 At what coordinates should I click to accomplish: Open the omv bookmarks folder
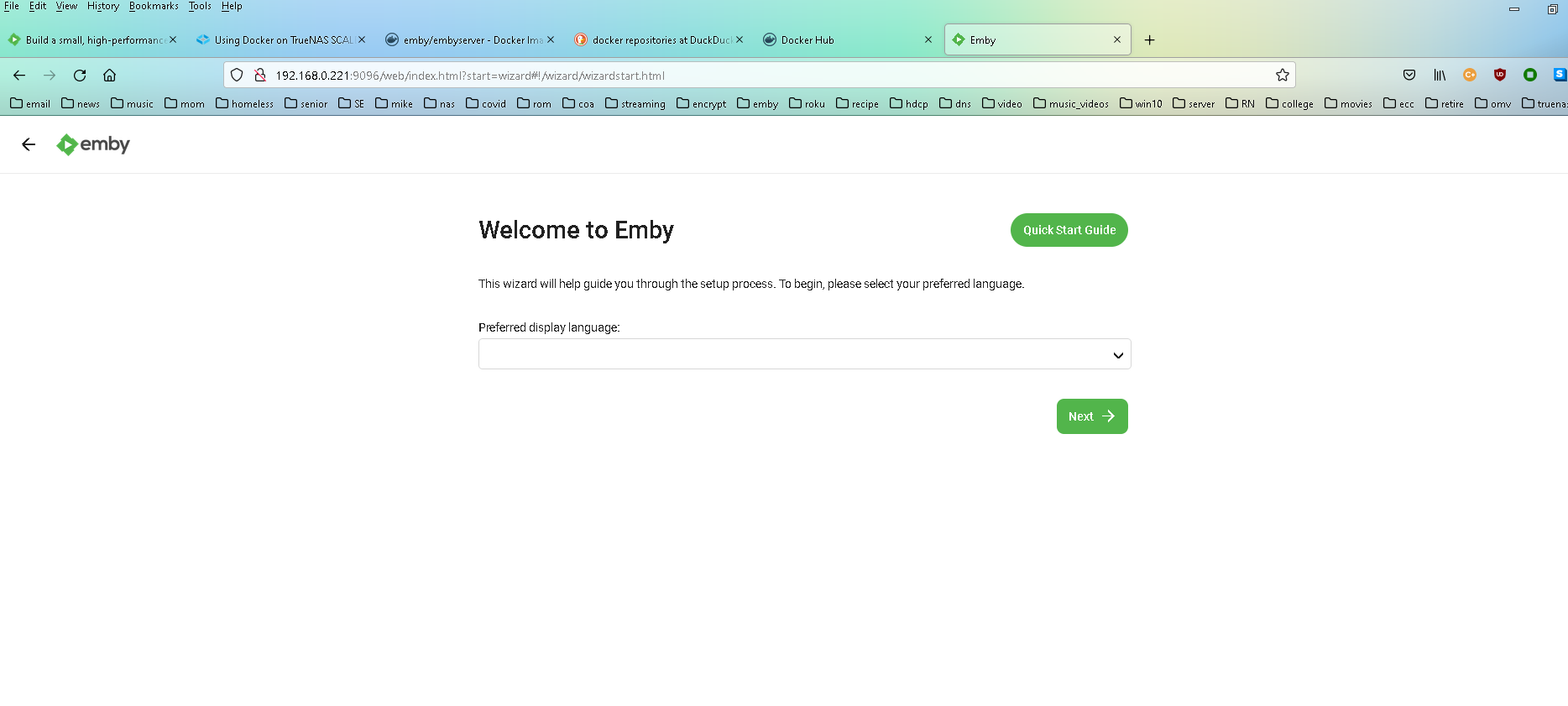tap(1493, 103)
